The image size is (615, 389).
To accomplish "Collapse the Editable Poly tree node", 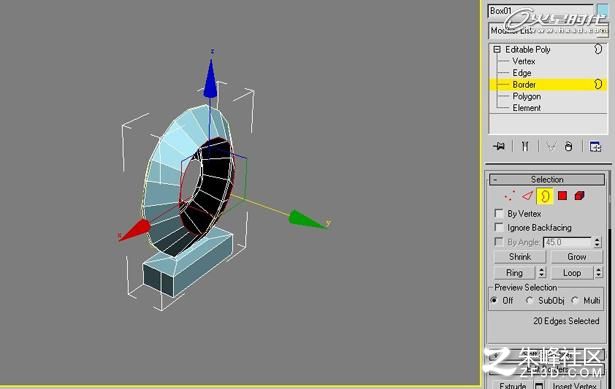I will pos(497,49).
